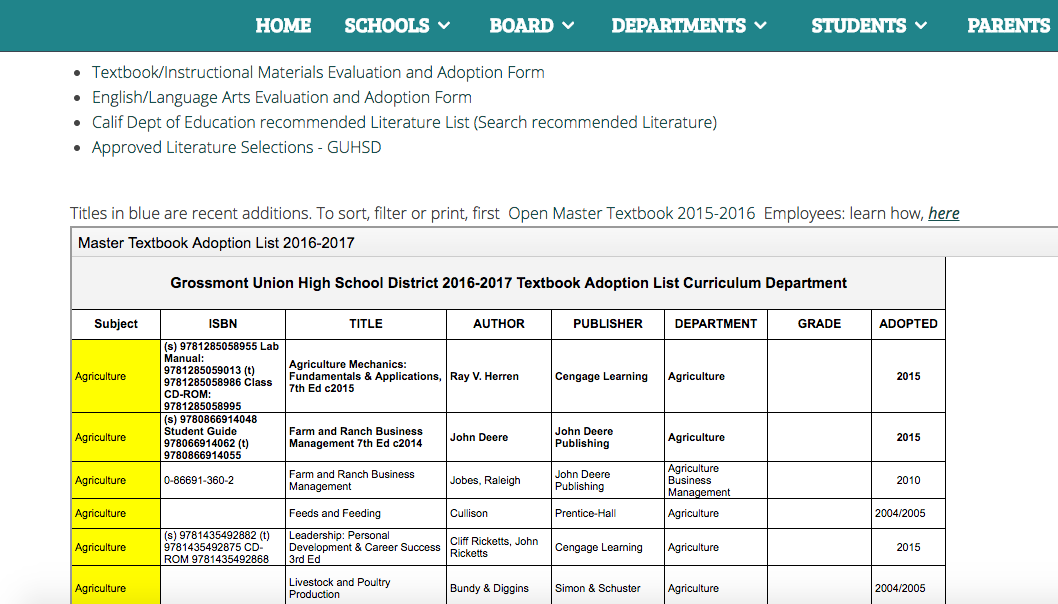The height and width of the screenshot is (604, 1058).
Task: Open English/Language Arts Evaluation and Adoption Form link
Action: pyautogui.click(x=282, y=97)
